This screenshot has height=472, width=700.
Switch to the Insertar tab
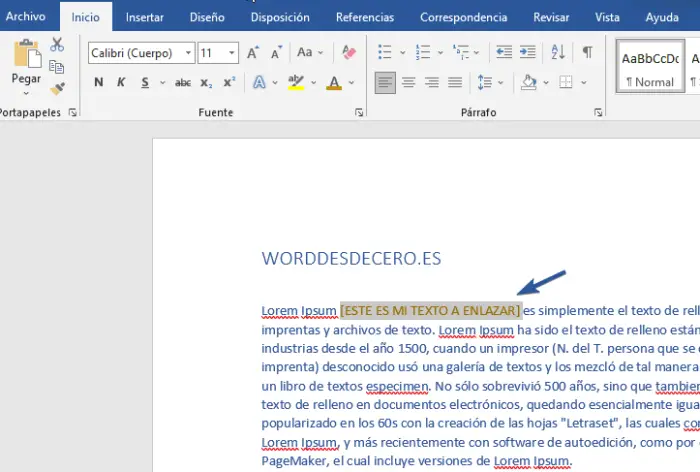pyautogui.click(x=145, y=17)
